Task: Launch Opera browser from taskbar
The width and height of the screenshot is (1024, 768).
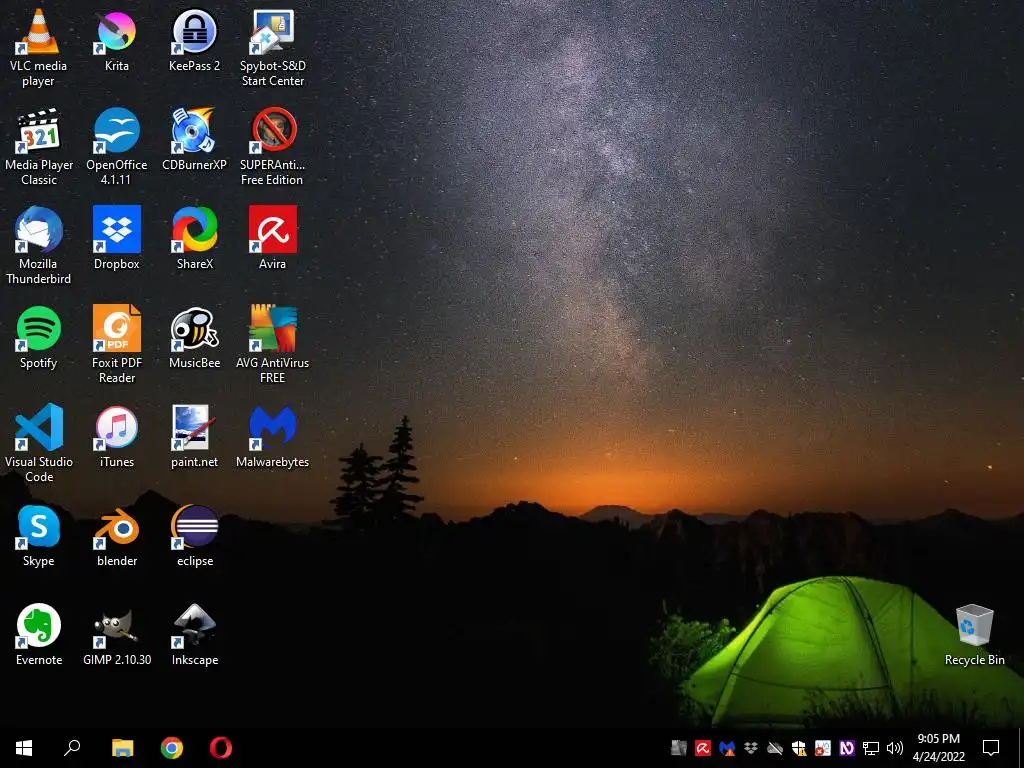Action: [x=221, y=748]
